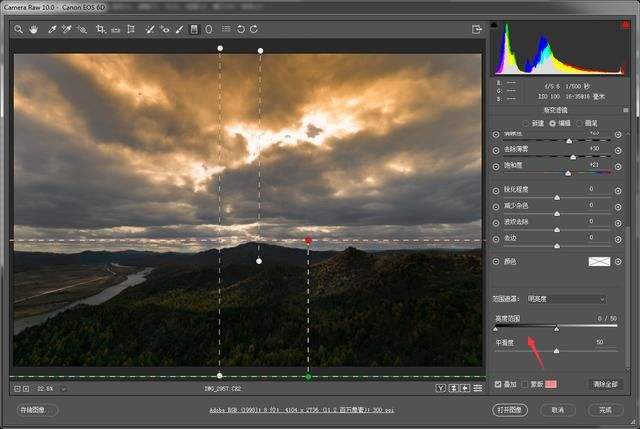Click the 平滑度 slider handle
Image resolution: width=640 pixels, height=429 pixels.
556,351
